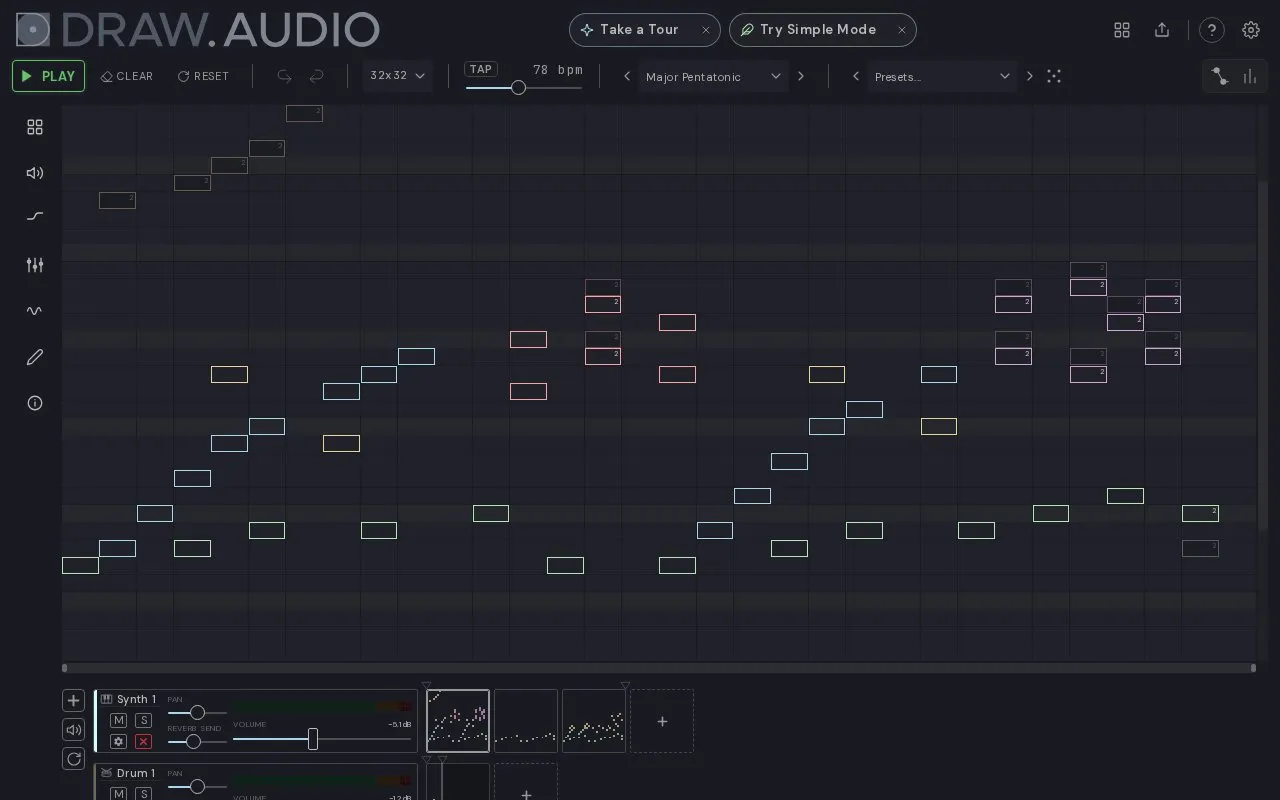Click Try Simple Mode

(x=822, y=30)
